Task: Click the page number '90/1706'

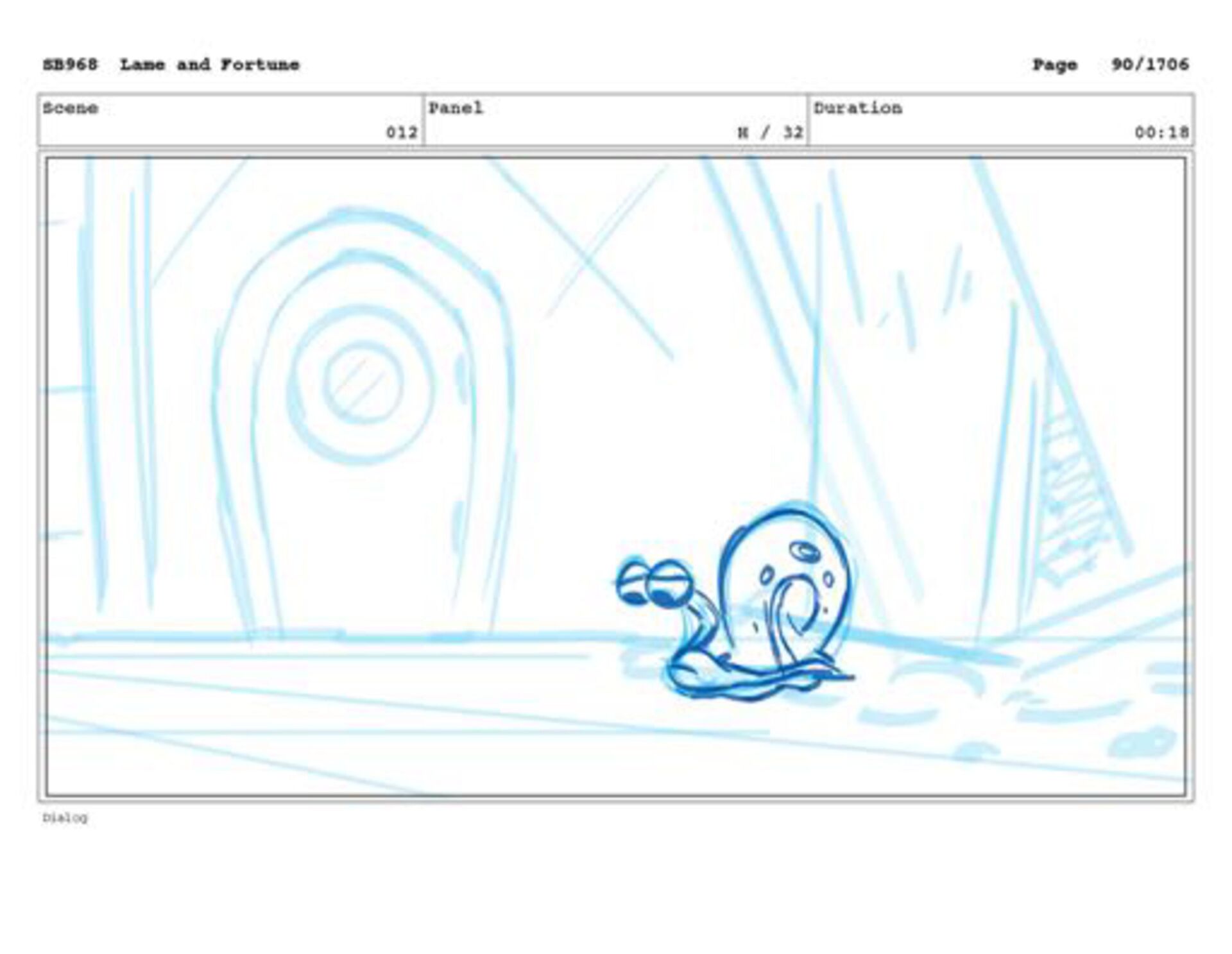Action: (1150, 65)
